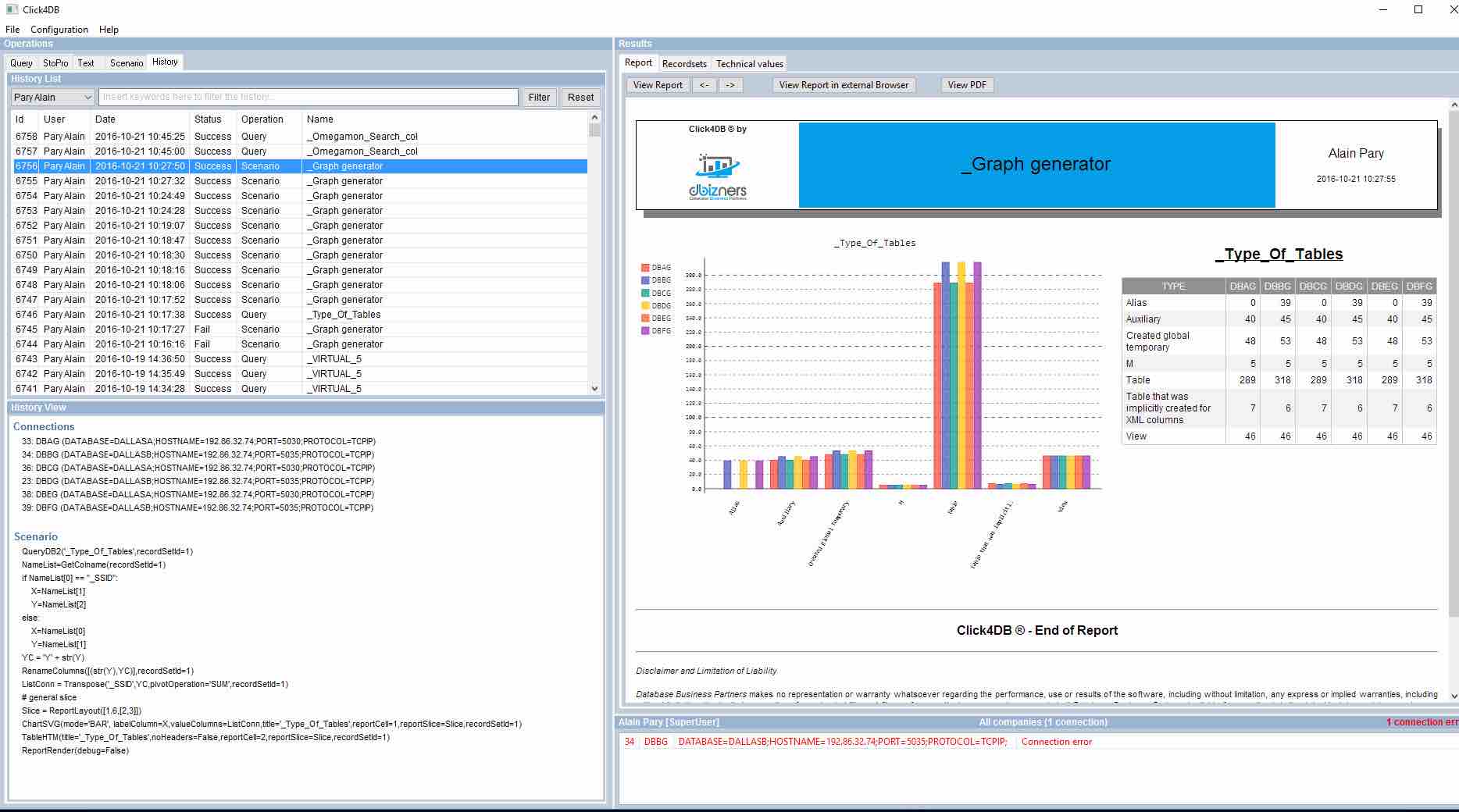This screenshot has width=1459, height=812.
Task: Select history row with Id 6757
Action: pyautogui.click(x=301, y=151)
